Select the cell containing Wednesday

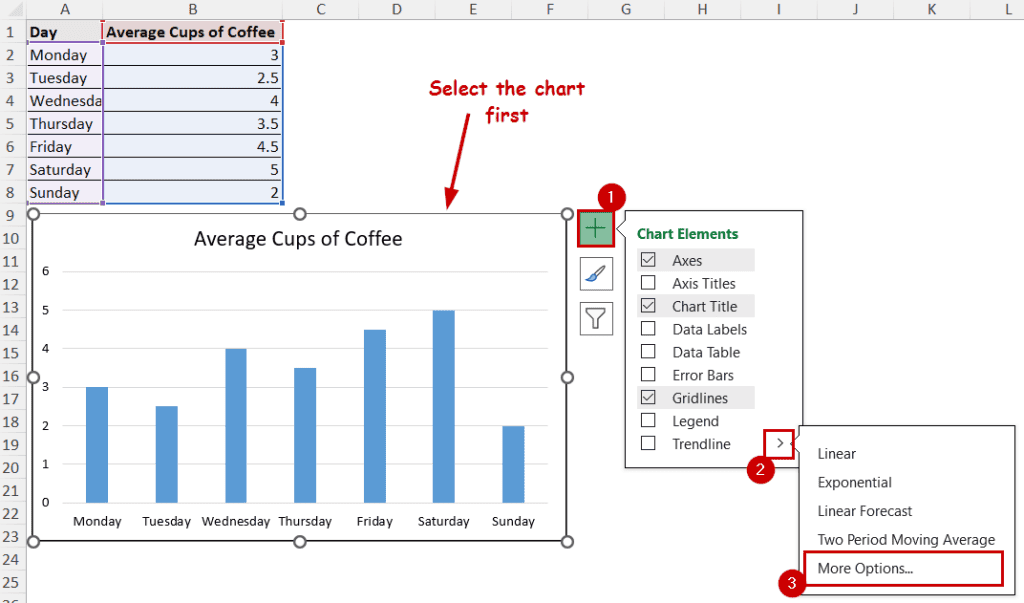[x=64, y=100]
